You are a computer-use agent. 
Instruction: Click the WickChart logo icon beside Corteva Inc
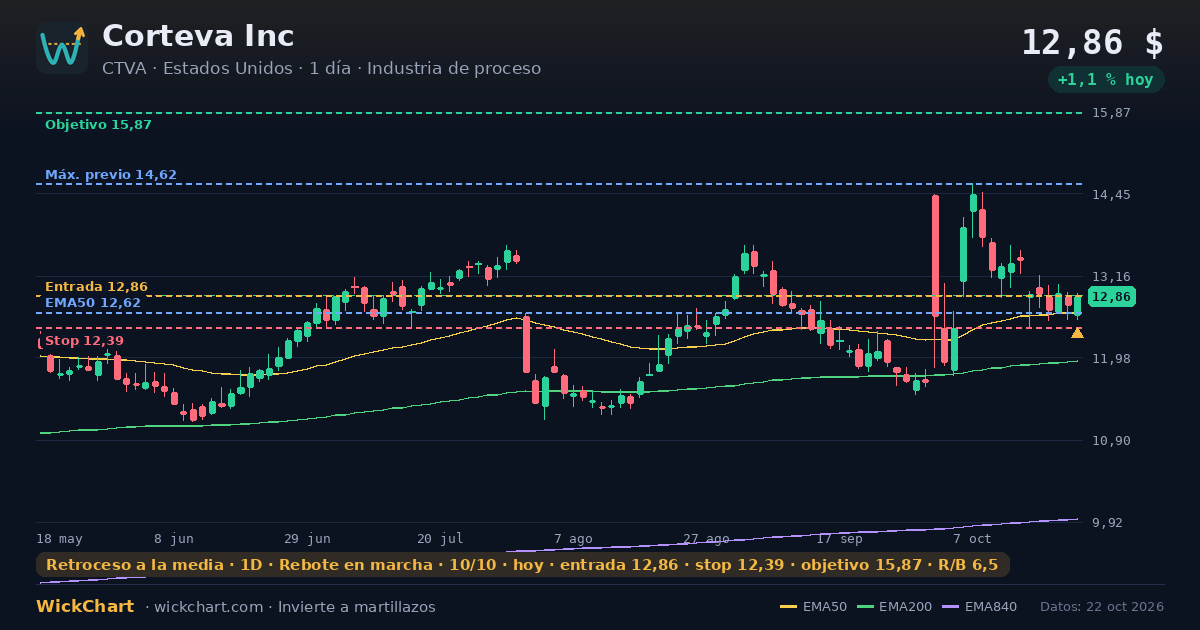tap(62, 48)
